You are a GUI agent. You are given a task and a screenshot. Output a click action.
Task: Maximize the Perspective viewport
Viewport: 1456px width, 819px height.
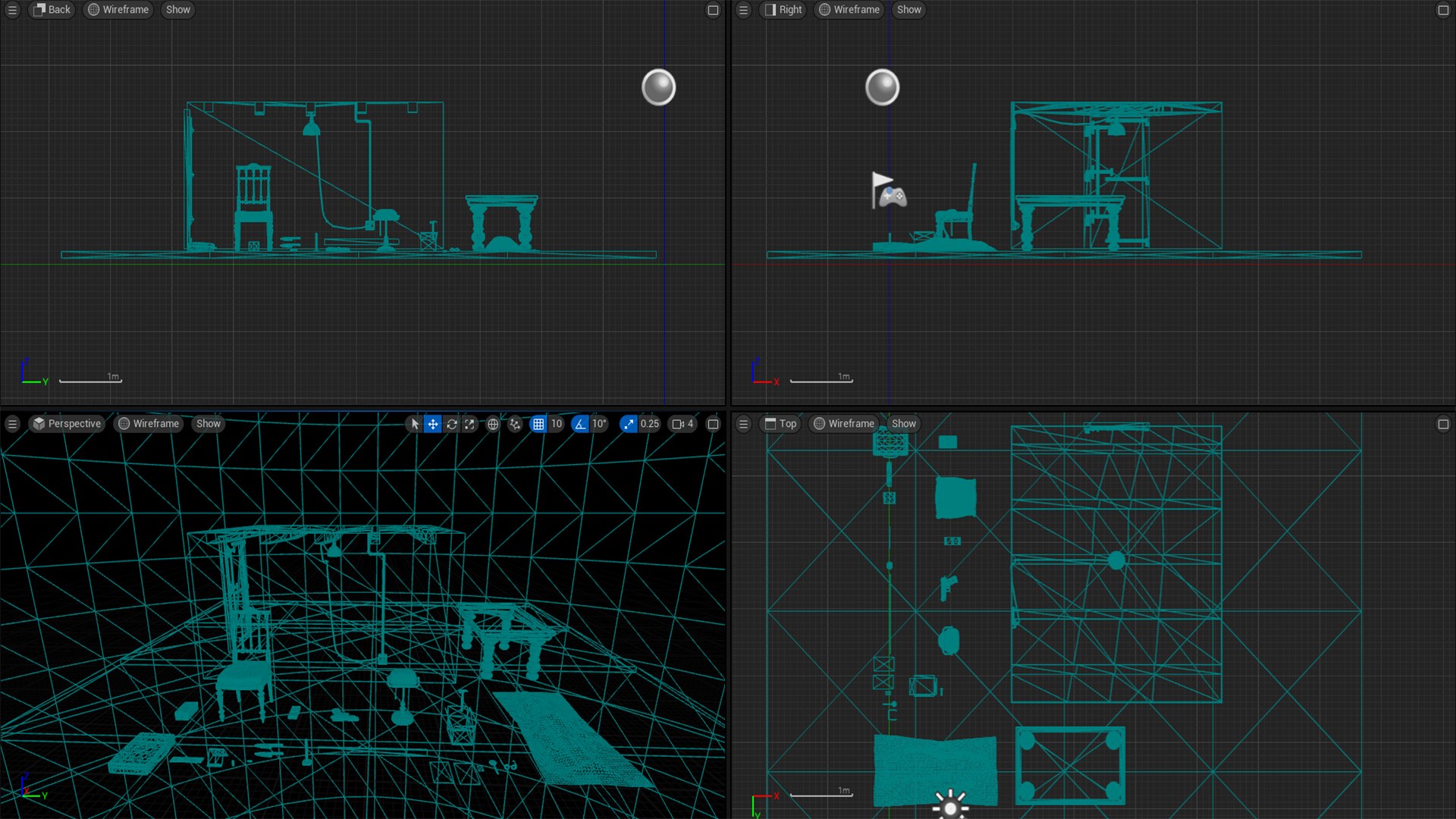tap(713, 424)
